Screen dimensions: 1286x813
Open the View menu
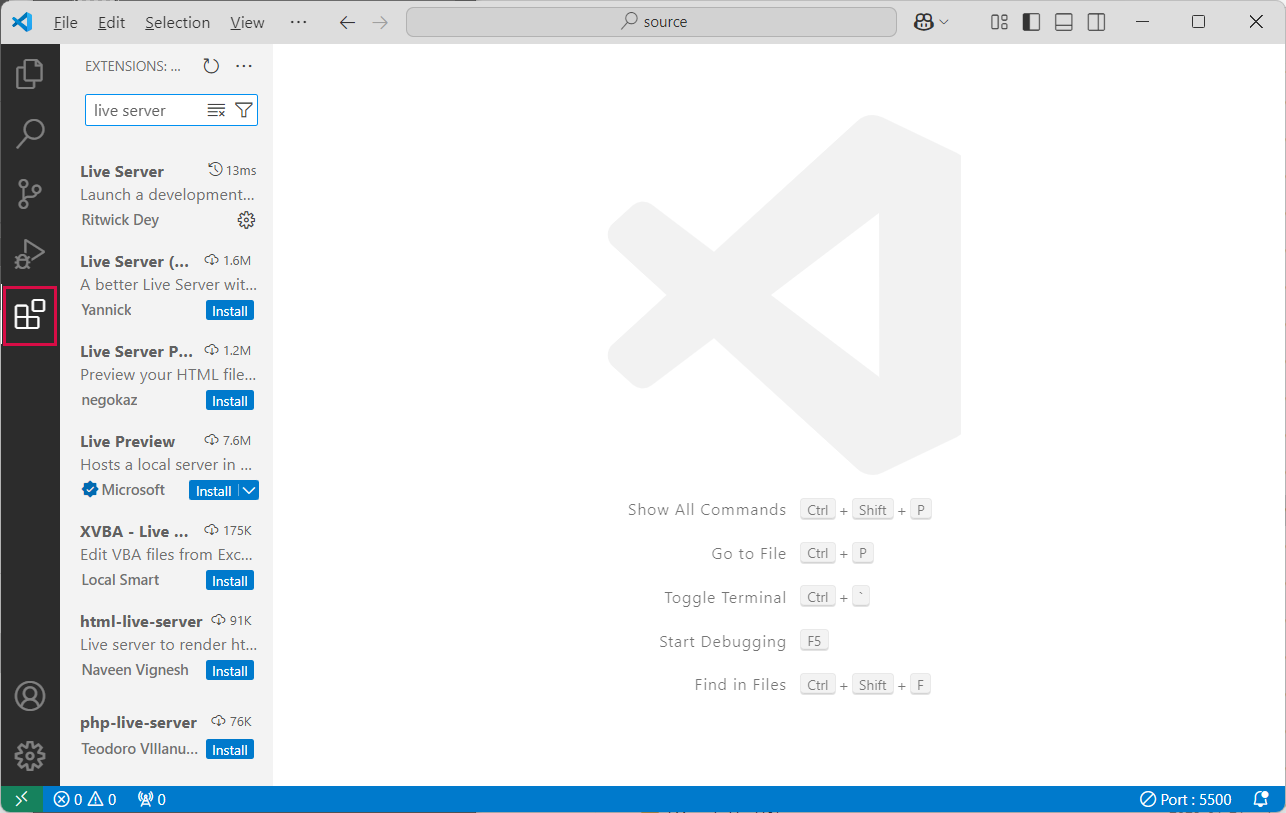[x=247, y=22]
